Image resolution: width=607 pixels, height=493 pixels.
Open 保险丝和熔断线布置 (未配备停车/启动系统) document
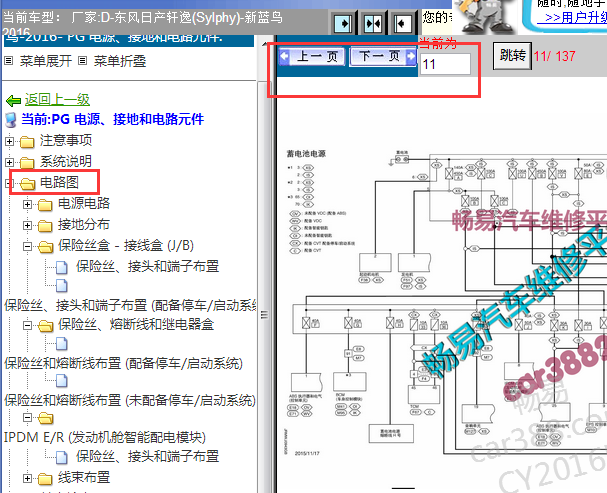(130, 400)
